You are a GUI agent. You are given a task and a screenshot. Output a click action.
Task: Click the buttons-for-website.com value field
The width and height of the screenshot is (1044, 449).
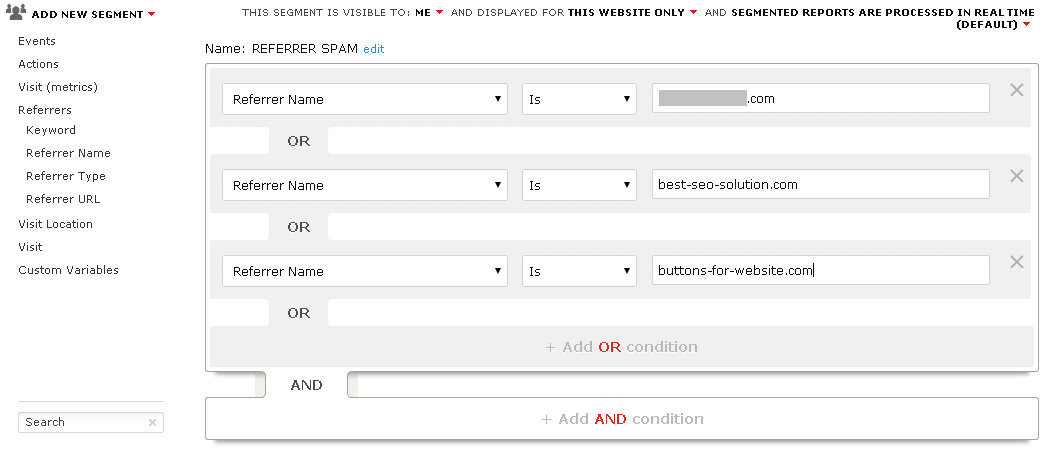(820, 271)
